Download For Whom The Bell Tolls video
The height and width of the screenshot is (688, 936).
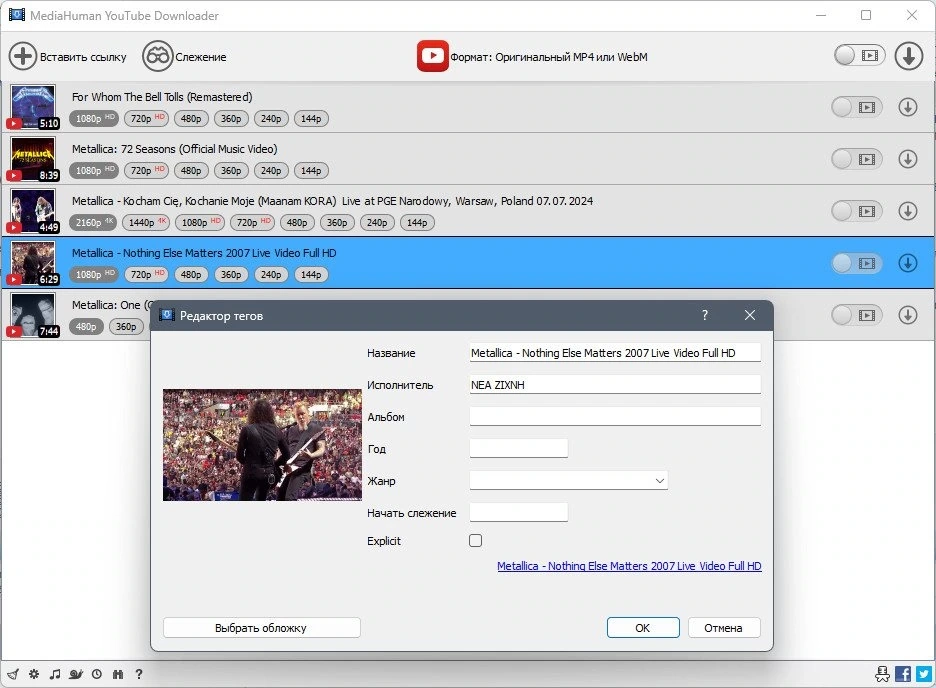[x=907, y=107]
